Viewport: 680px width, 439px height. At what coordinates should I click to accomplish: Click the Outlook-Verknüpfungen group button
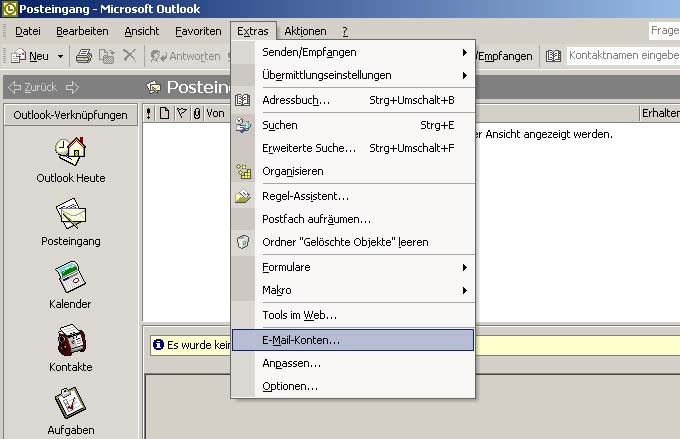click(71, 115)
